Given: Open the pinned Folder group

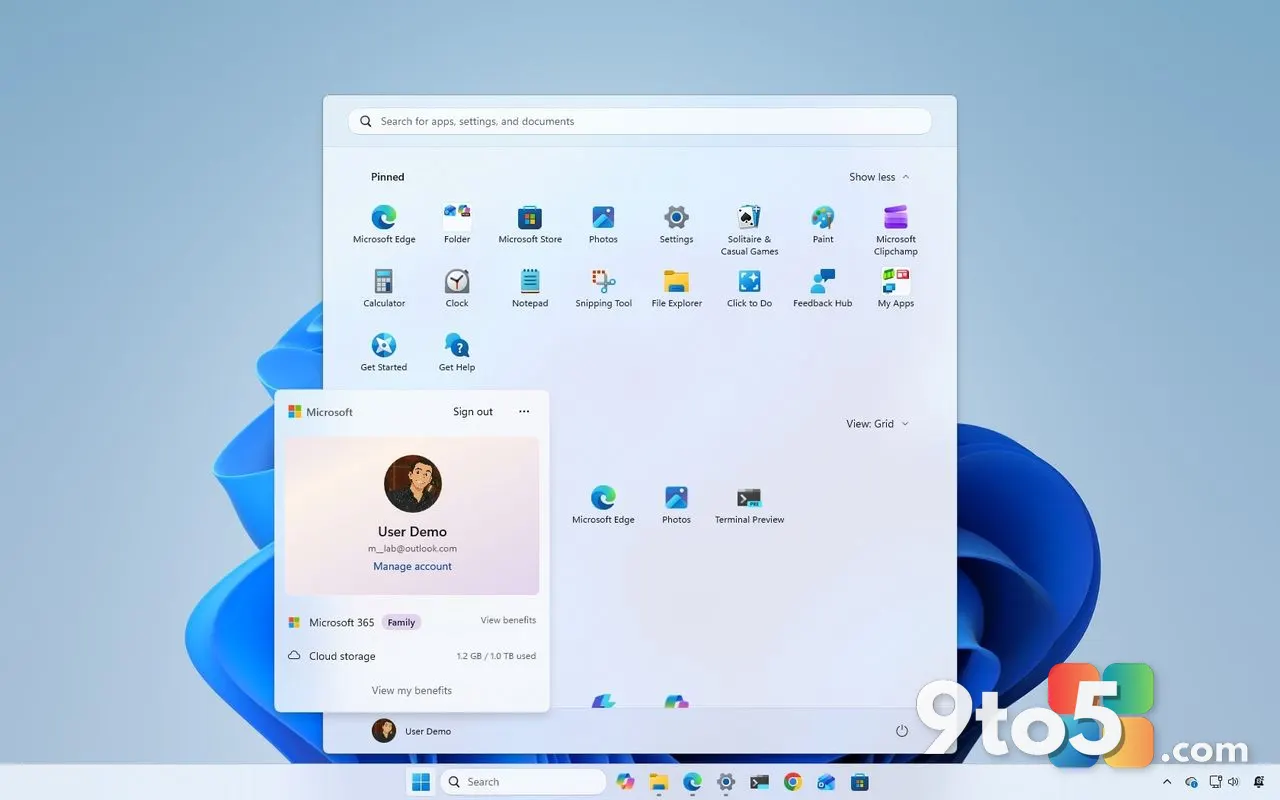Looking at the screenshot, I should pyautogui.click(x=457, y=224).
